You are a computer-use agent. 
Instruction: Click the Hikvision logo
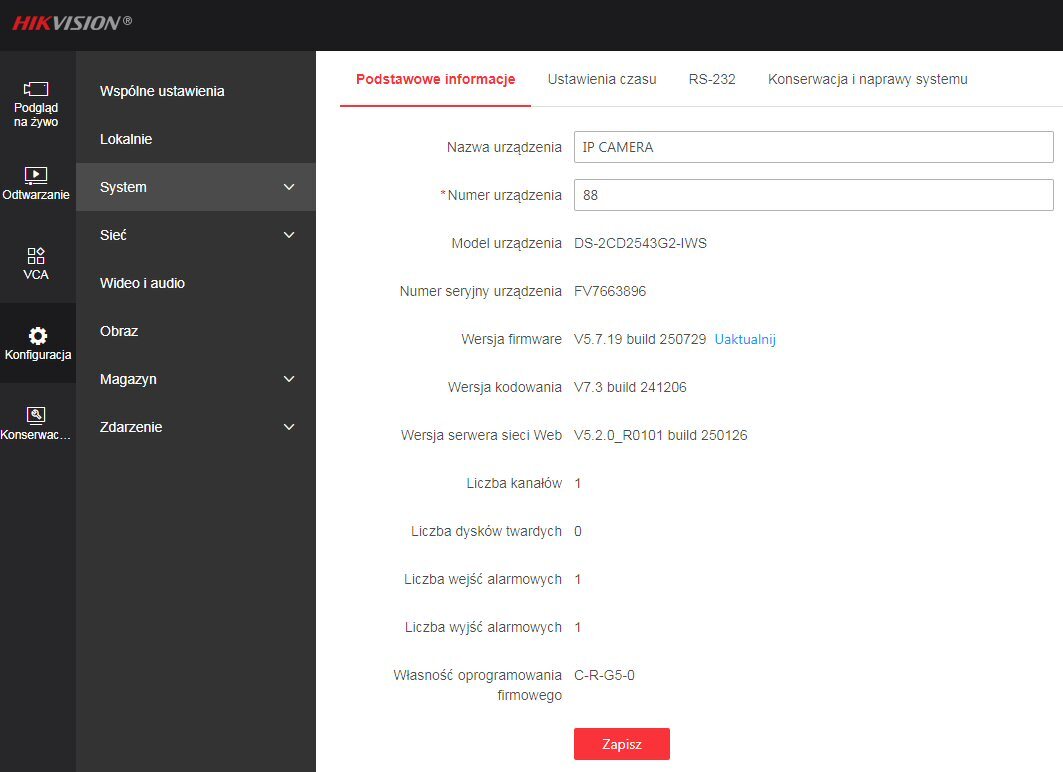[x=72, y=22]
